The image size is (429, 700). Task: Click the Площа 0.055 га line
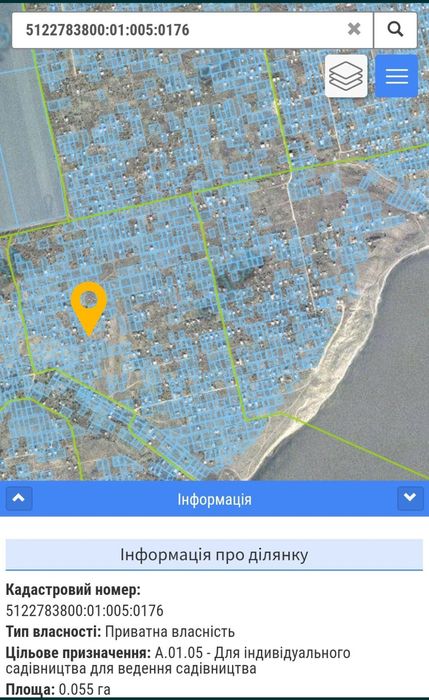(58, 689)
